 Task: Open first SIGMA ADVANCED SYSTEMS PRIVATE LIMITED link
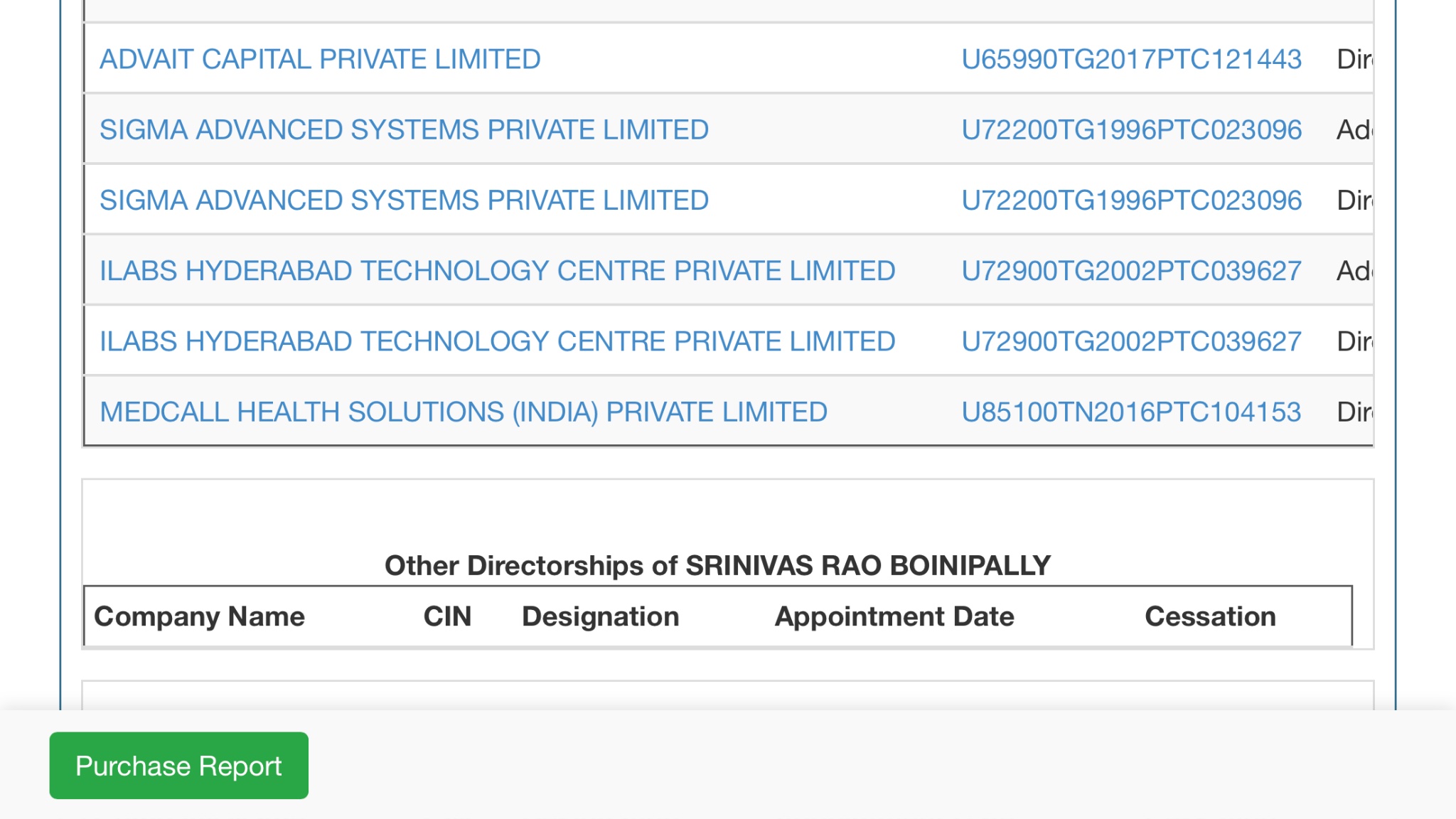point(404,129)
